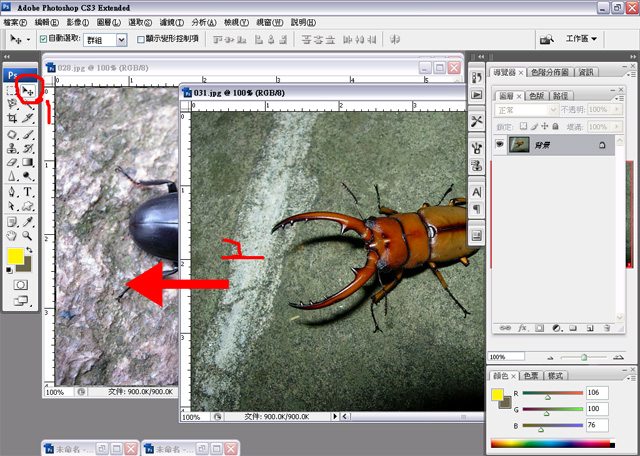Select the Crop tool
Viewport: 640px width, 456px height.
(x=11, y=118)
